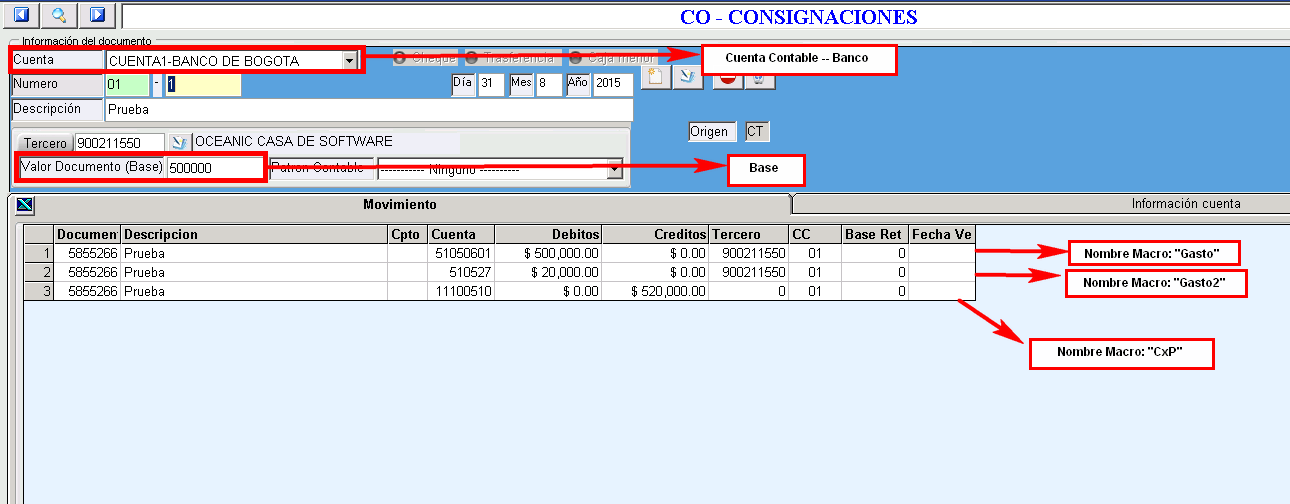Screen dimensions: 1290x504
Task: Click the Debitos column header
Action: (548, 234)
